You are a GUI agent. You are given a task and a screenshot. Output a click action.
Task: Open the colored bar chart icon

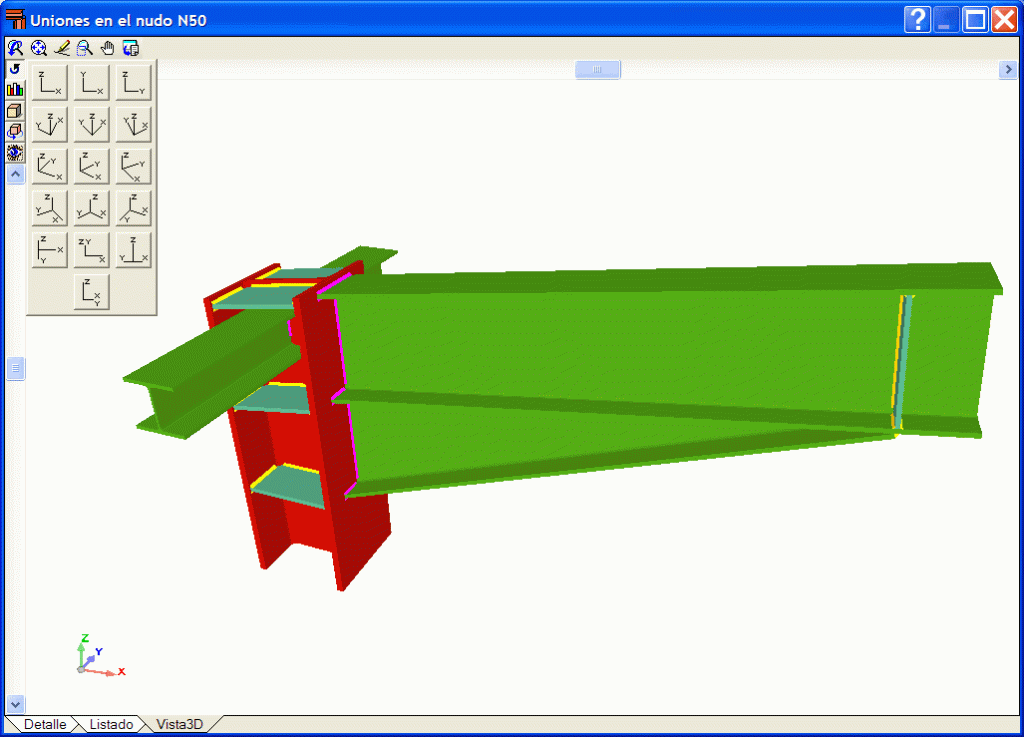point(15,90)
